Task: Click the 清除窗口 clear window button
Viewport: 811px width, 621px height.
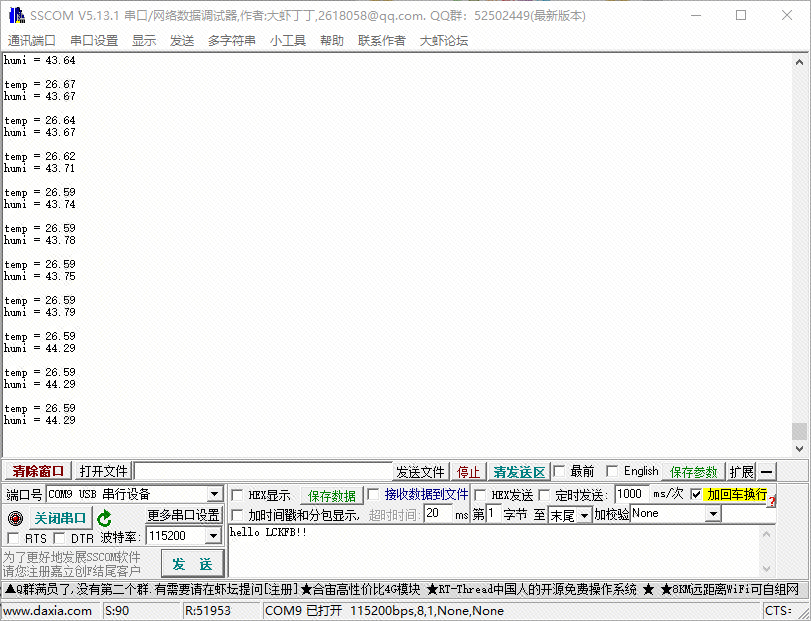Action: [38, 472]
